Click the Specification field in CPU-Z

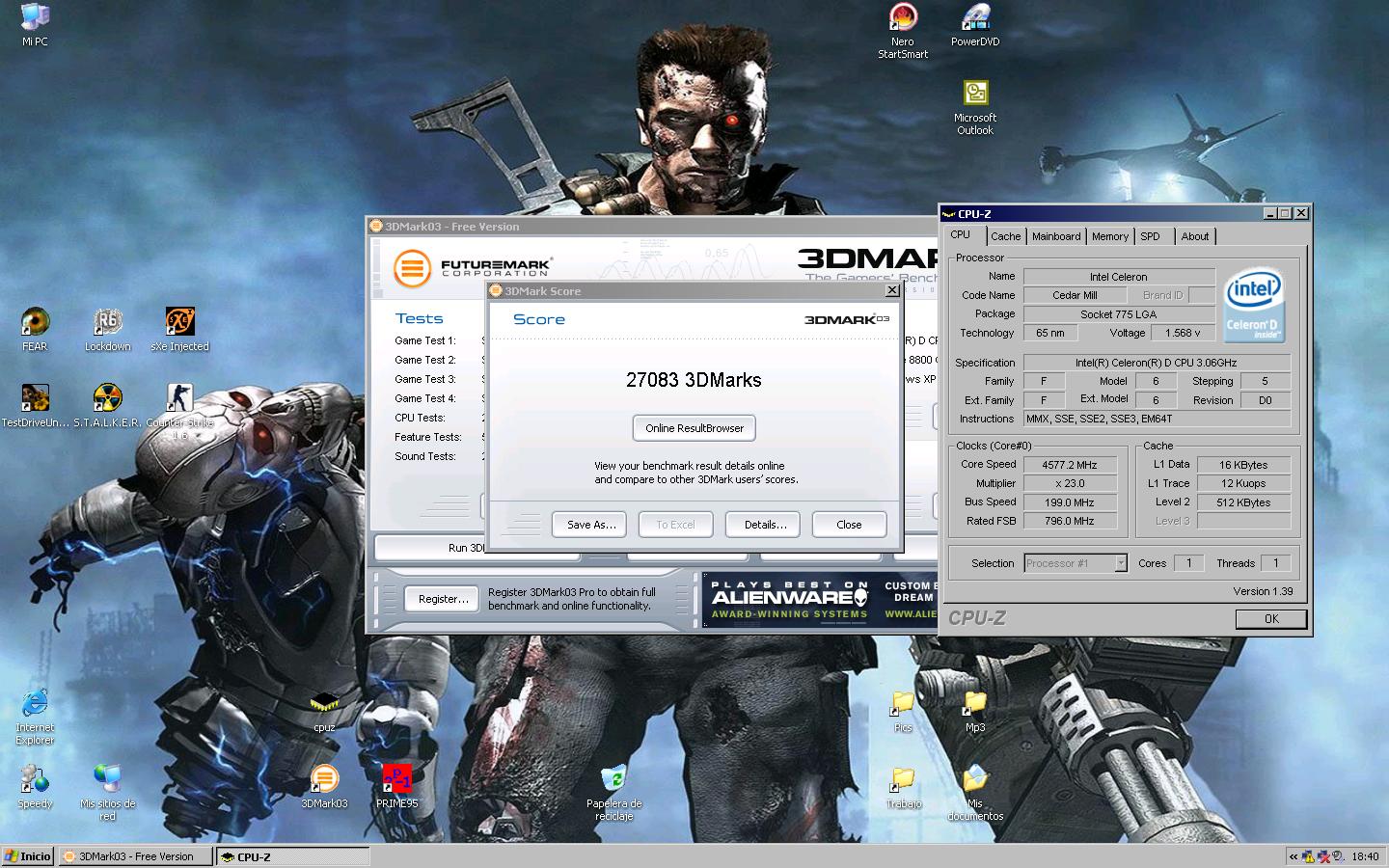pyautogui.click(x=1157, y=363)
